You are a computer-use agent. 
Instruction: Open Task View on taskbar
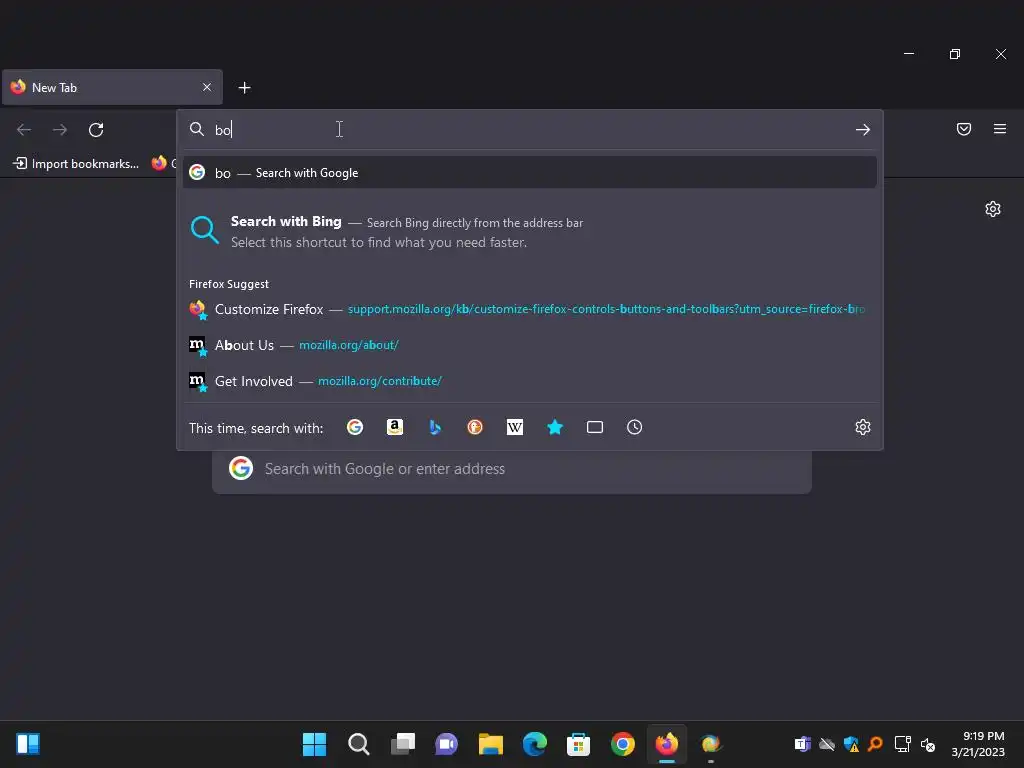[x=402, y=744]
